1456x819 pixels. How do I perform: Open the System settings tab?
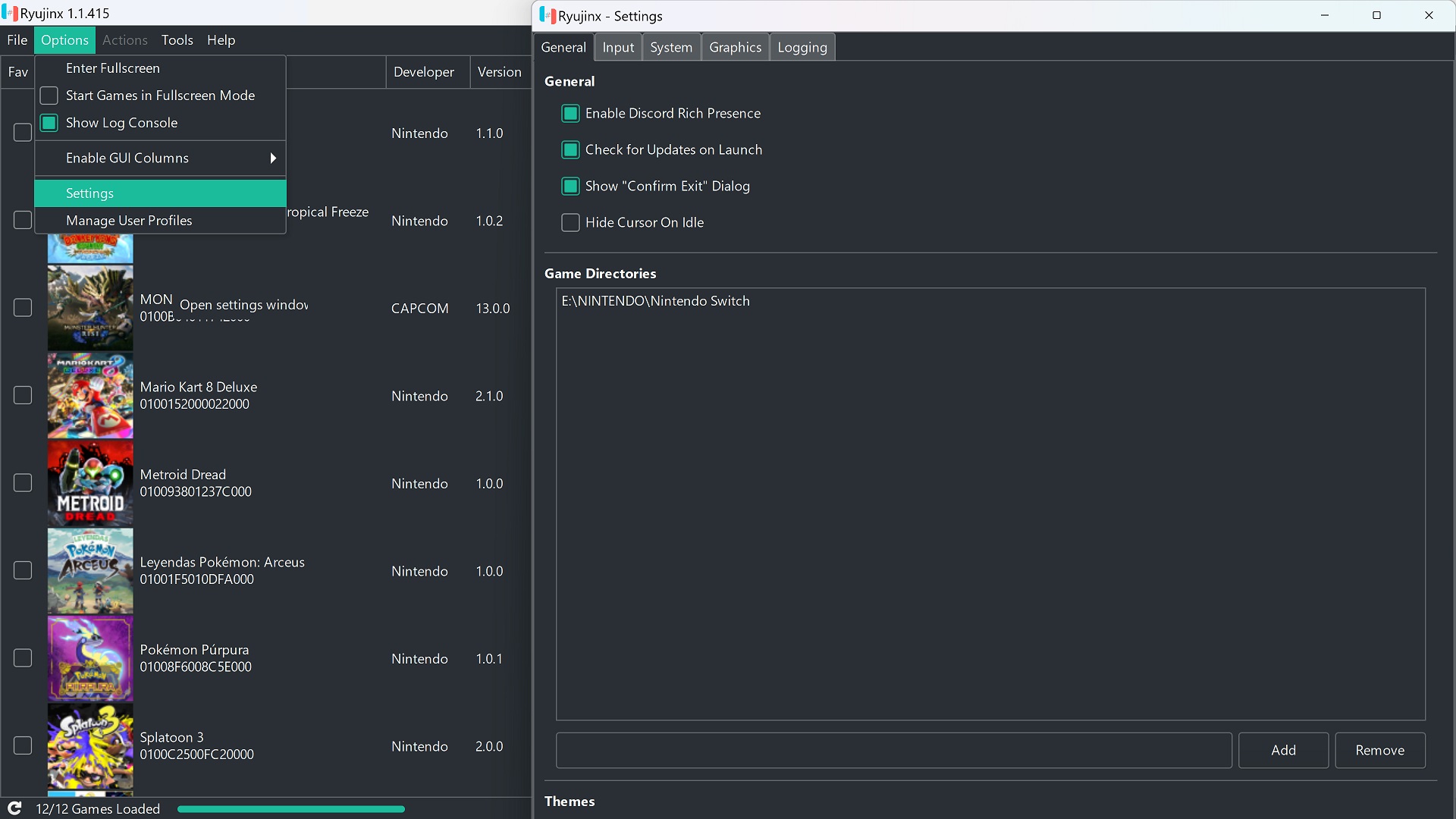tap(671, 47)
